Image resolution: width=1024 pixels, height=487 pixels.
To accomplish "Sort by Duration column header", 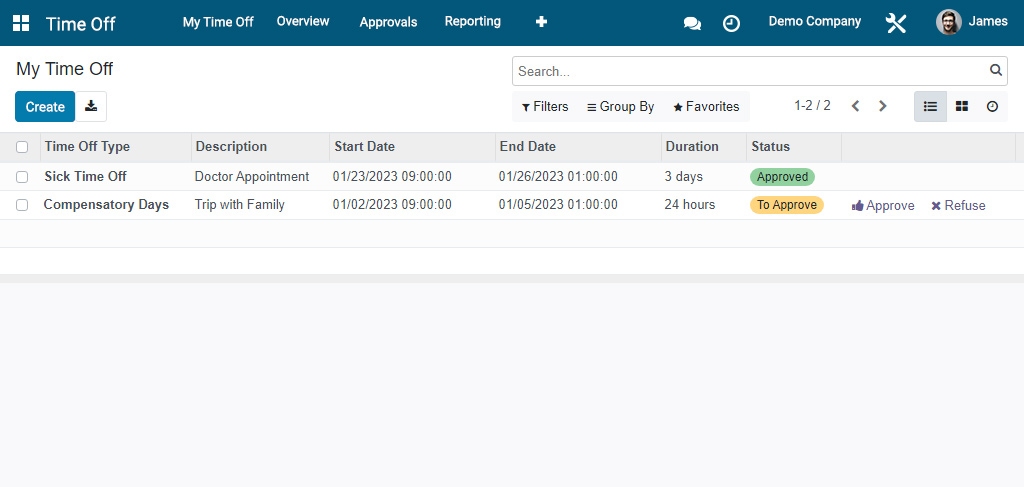I will (692, 147).
